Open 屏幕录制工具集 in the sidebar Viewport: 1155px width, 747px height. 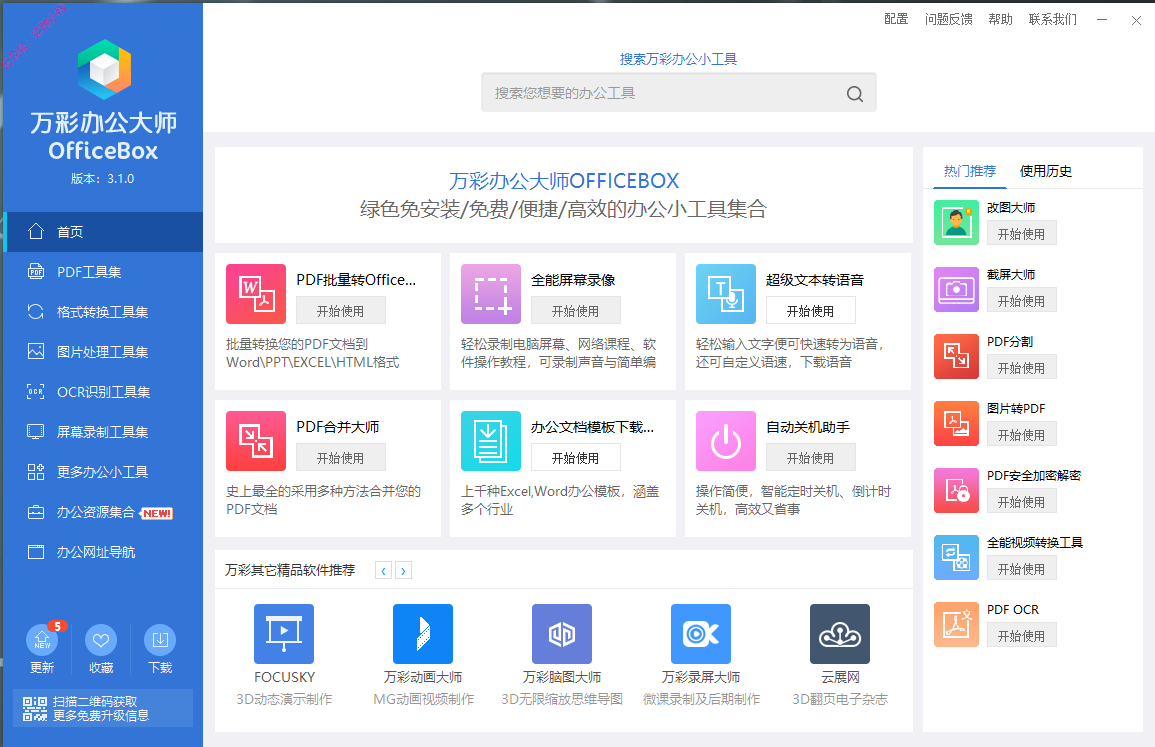point(103,432)
